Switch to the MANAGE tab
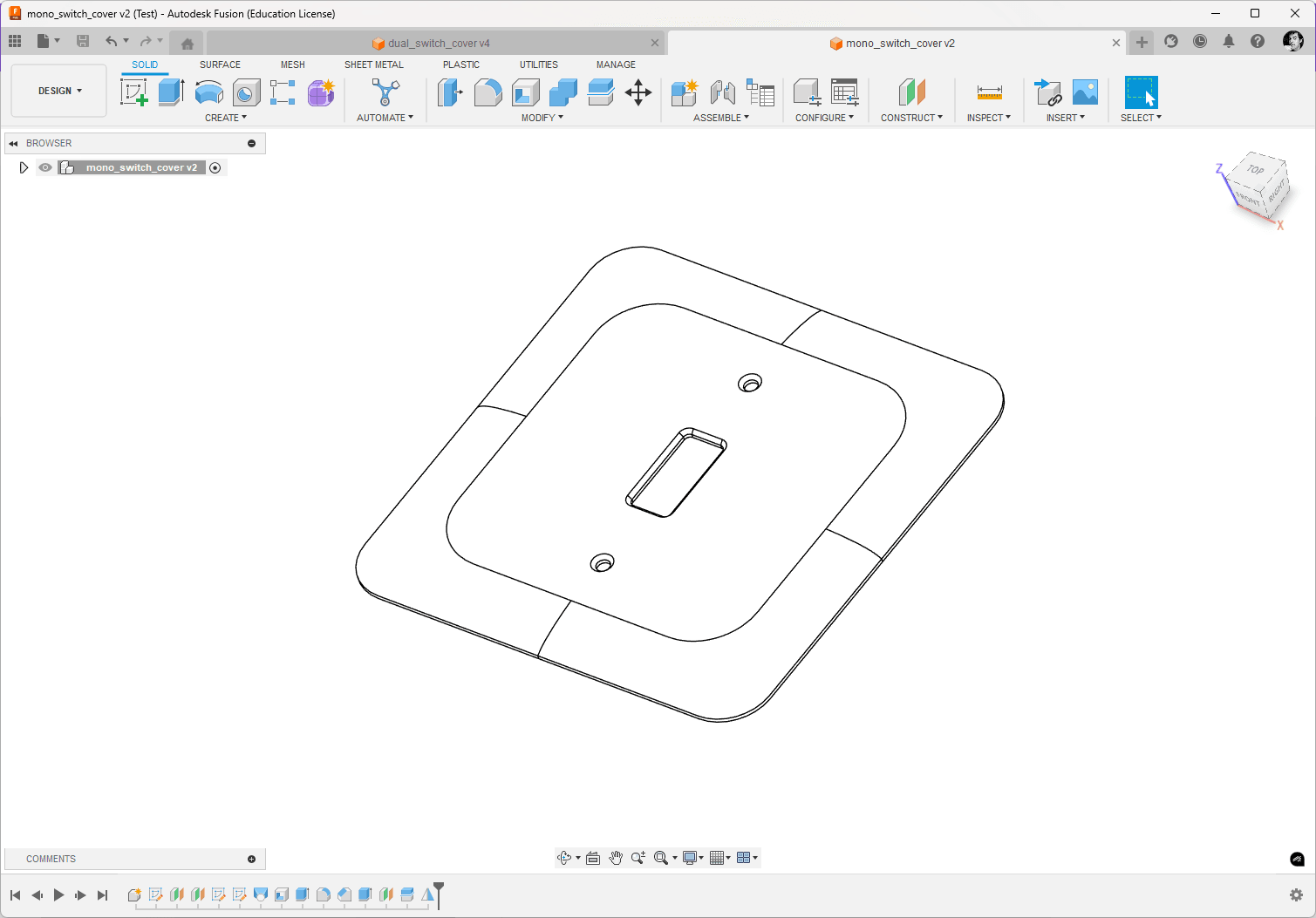1316x918 pixels. (x=616, y=65)
